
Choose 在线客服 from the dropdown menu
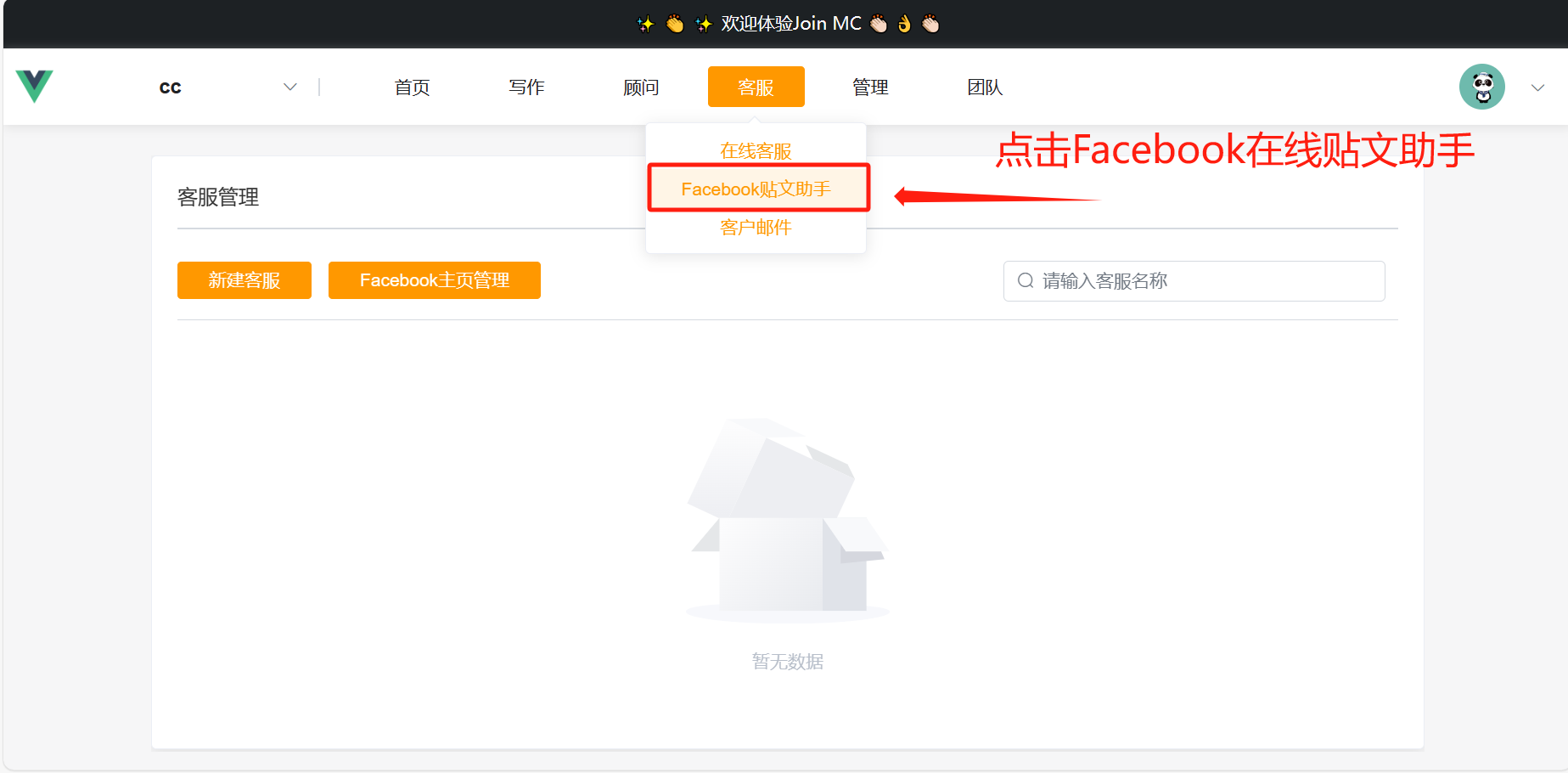pyautogui.click(x=756, y=151)
